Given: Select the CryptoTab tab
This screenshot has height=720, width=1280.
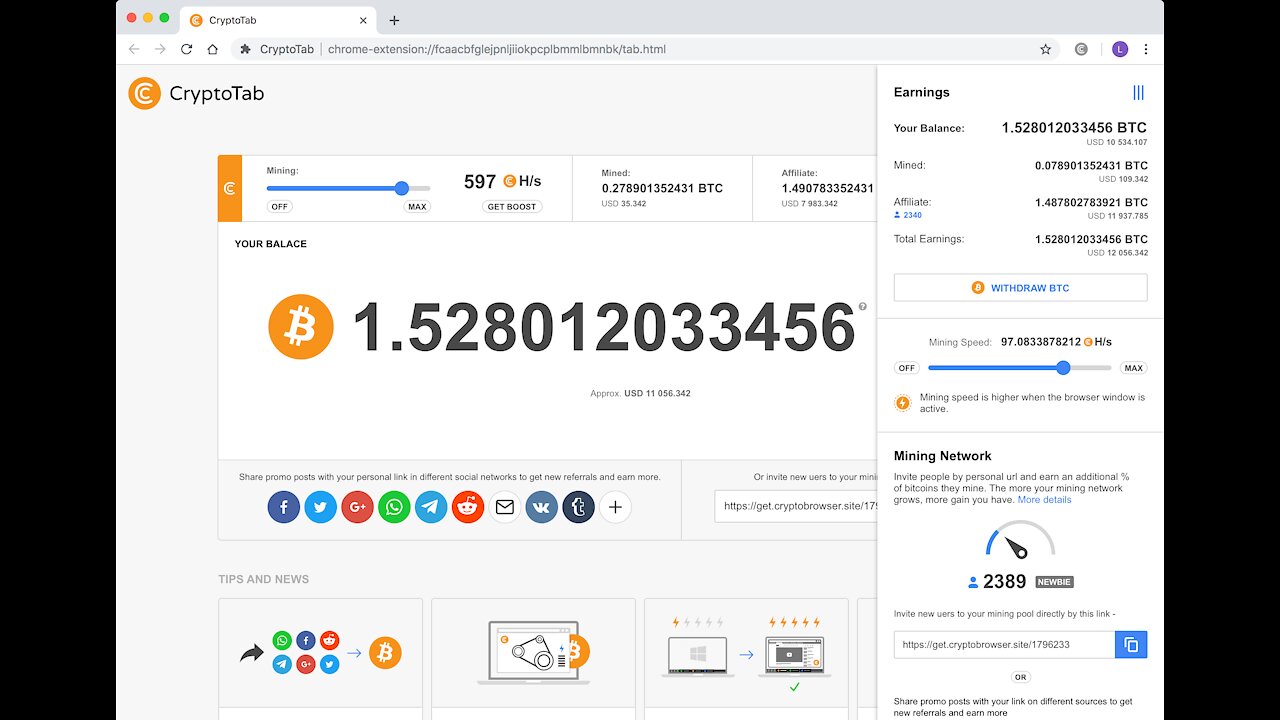Looking at the screenshot, I should (x=277, y=20).
